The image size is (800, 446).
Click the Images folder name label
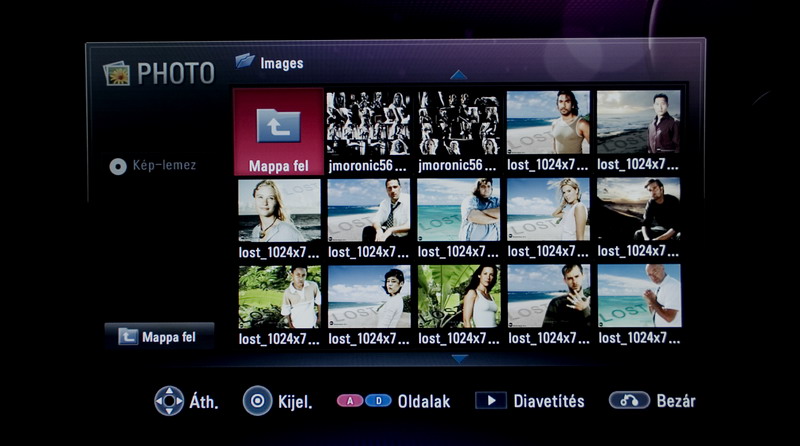click(282, 63)
